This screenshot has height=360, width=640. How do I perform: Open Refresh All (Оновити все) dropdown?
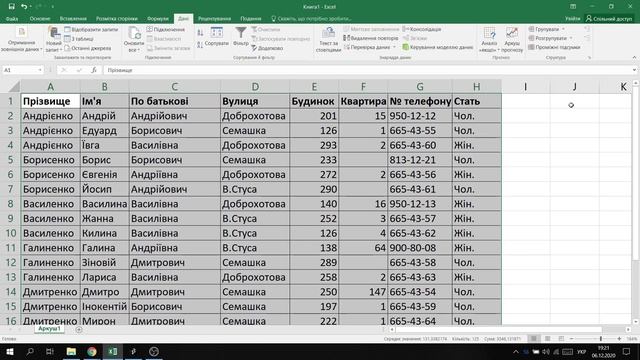(134, 40)
